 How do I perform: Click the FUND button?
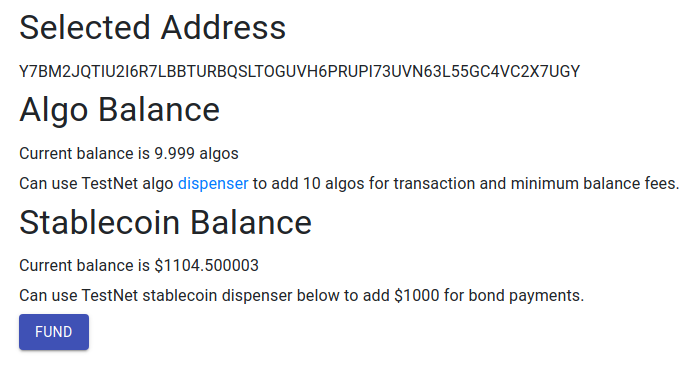tap(54, 332)
